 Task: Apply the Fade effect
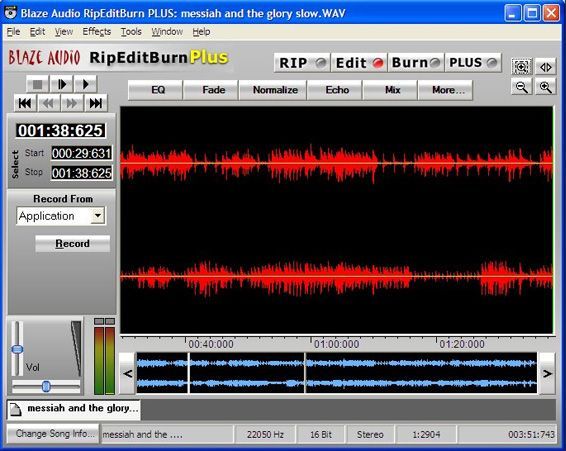(211, 90)
